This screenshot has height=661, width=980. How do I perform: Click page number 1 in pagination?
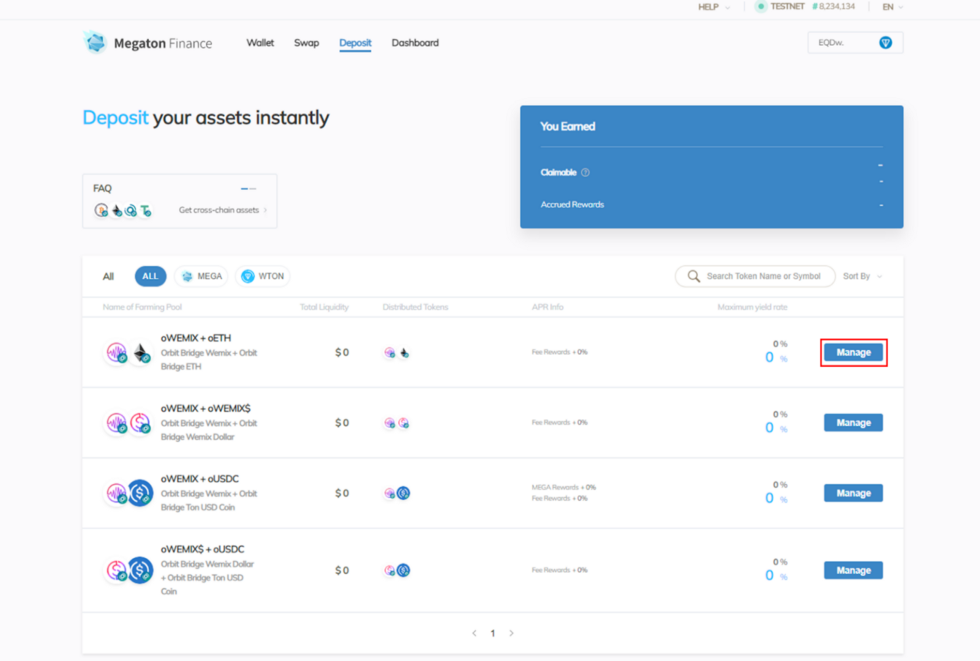492,633
